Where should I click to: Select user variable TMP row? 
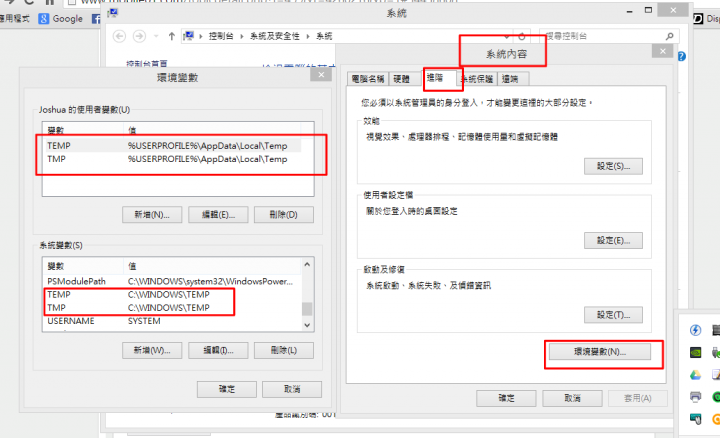(x=173, y=159)
